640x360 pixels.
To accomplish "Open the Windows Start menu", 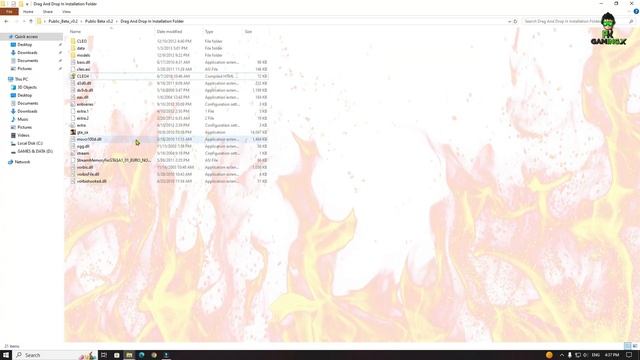I will [6, 355].
